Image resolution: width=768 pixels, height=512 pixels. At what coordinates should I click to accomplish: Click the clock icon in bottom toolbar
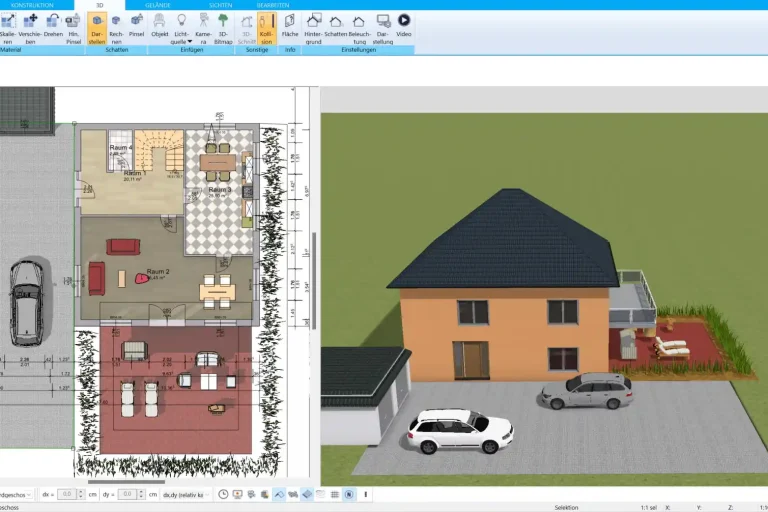pos(223,494)
